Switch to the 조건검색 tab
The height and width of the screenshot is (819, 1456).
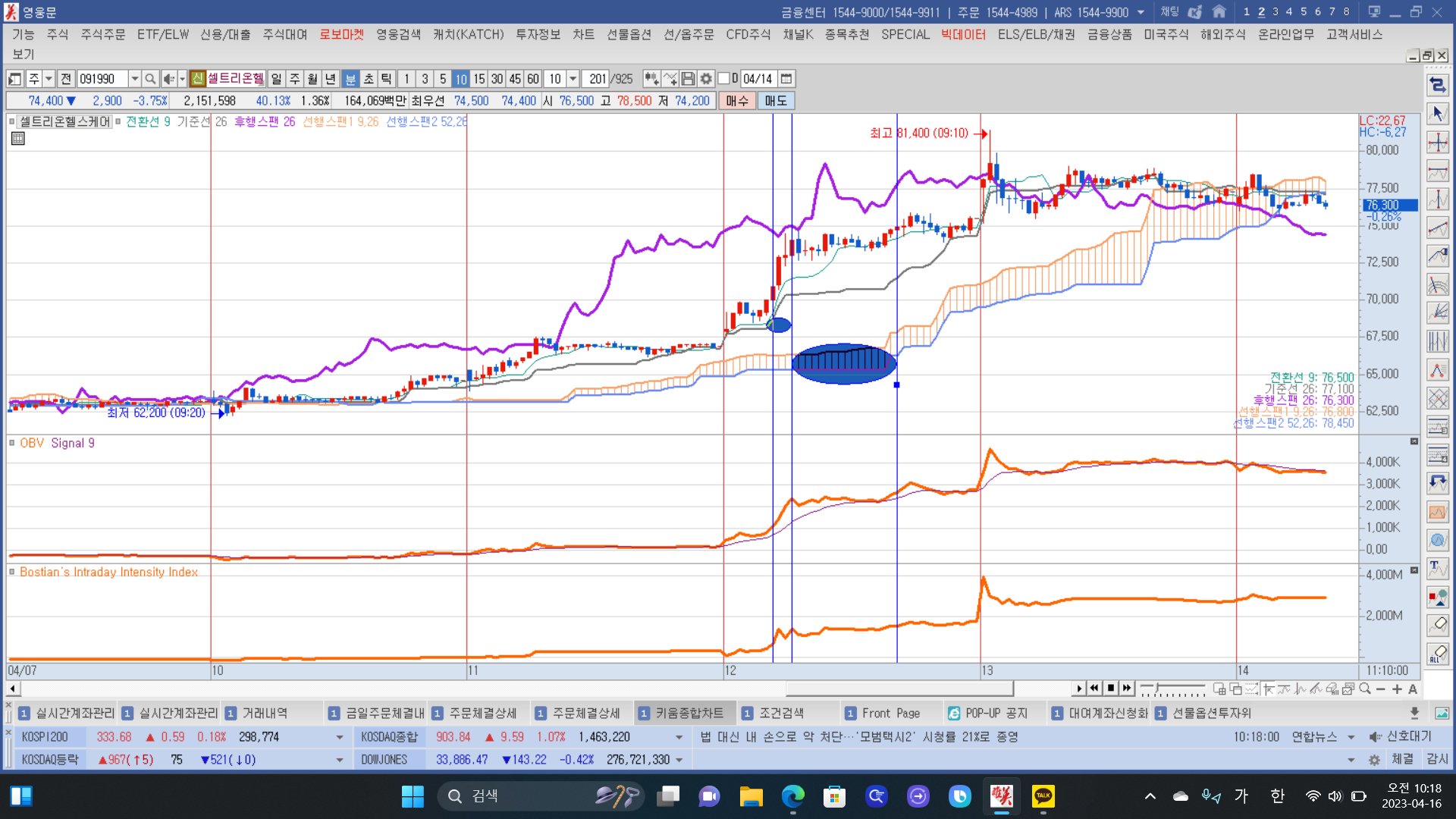781,714
